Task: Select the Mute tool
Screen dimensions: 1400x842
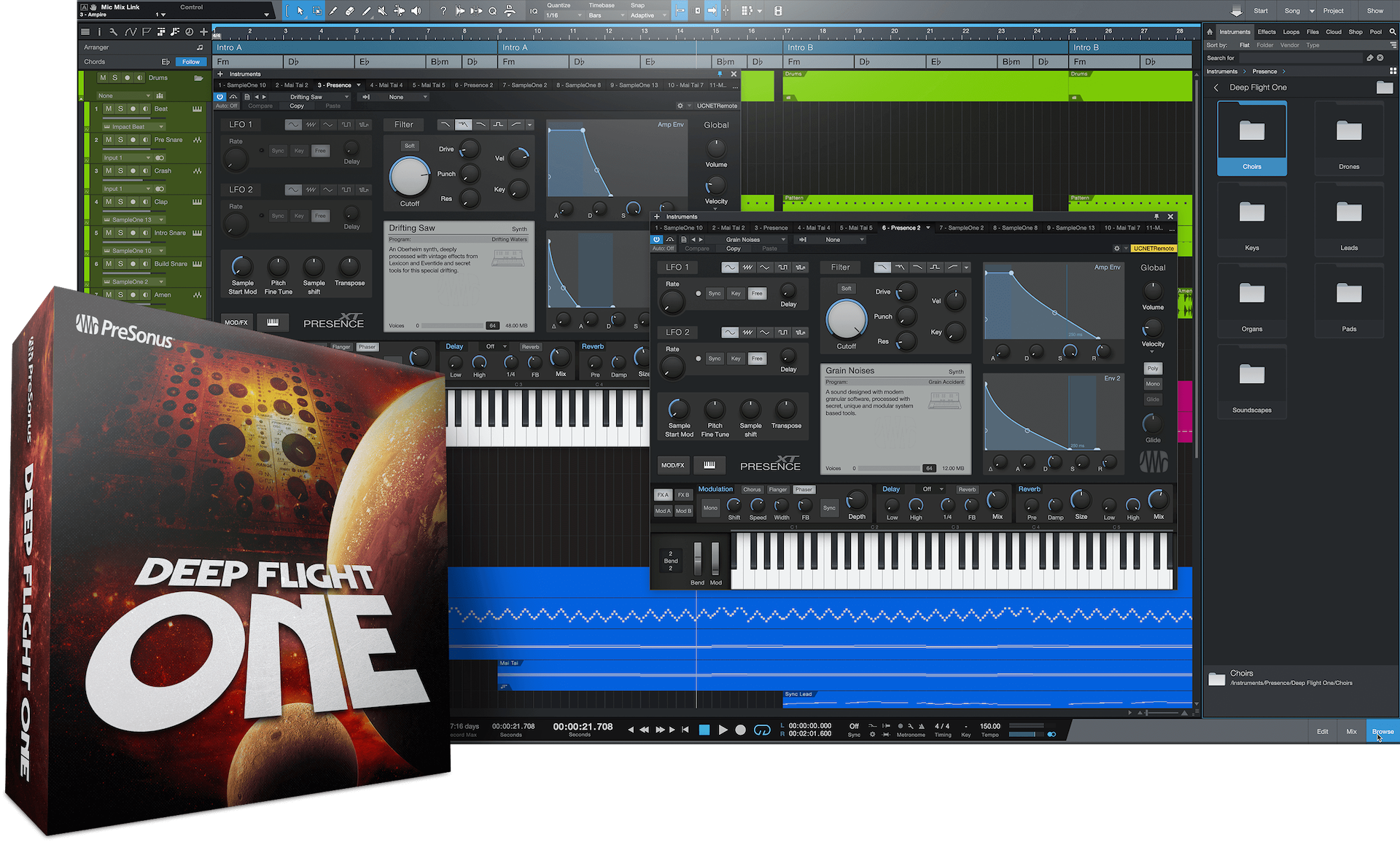Action: pyautogui.click(x=382, y=11)
